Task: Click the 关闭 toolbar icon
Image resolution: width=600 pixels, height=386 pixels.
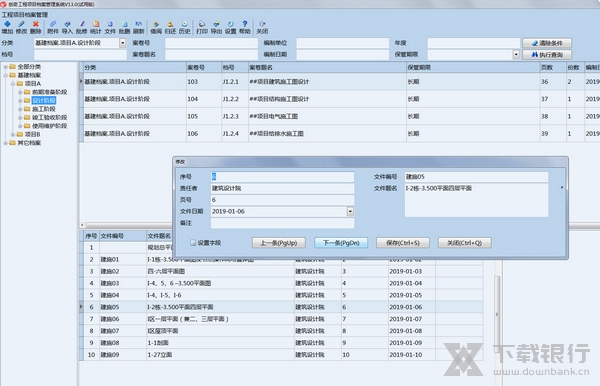Action: (262, 27)
